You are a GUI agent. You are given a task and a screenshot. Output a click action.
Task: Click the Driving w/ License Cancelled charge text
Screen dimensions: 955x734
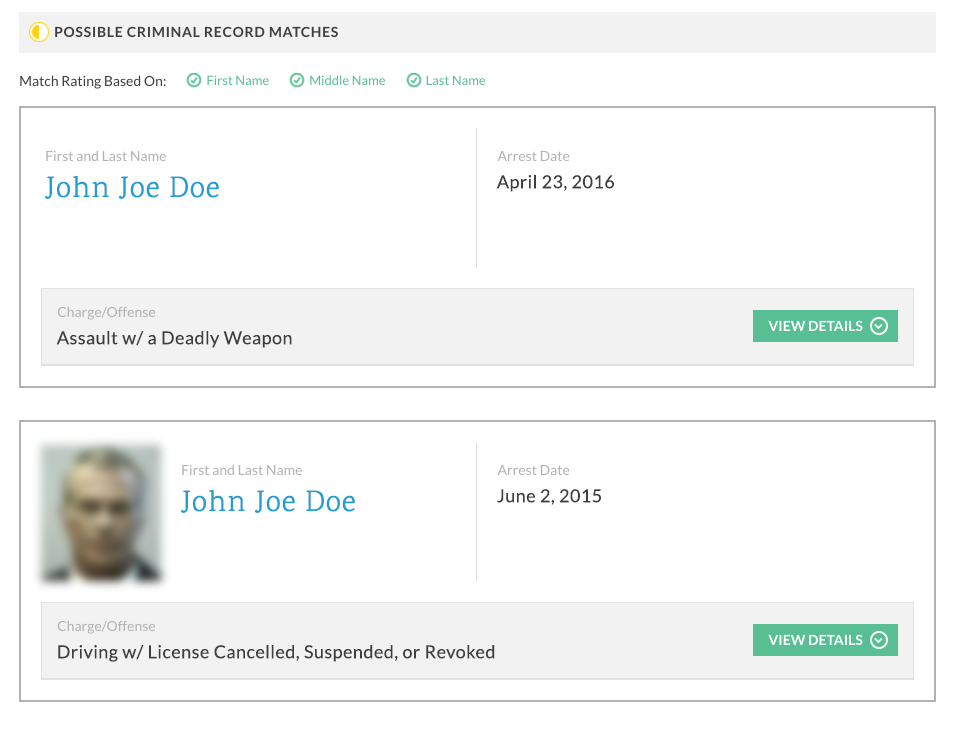point(276,652)
